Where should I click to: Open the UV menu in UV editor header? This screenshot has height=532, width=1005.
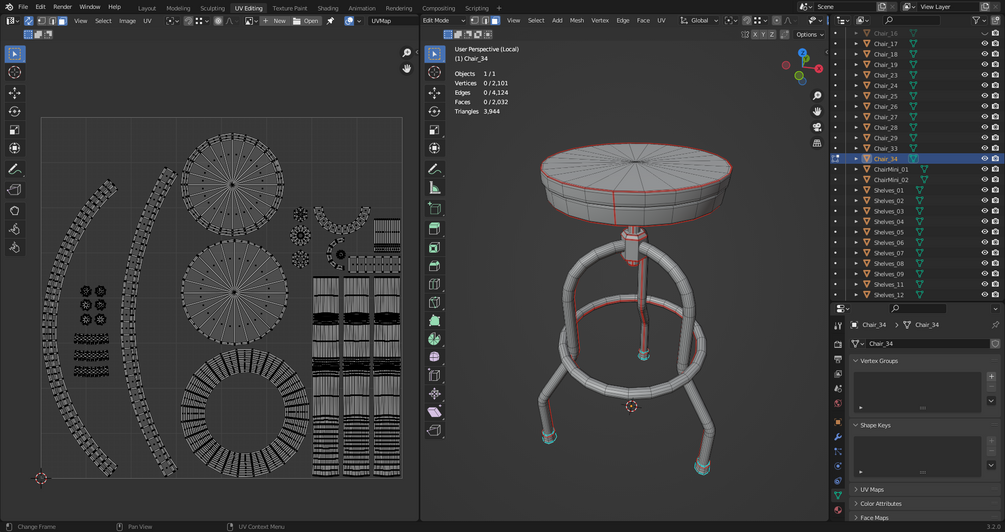pos(147,21)
